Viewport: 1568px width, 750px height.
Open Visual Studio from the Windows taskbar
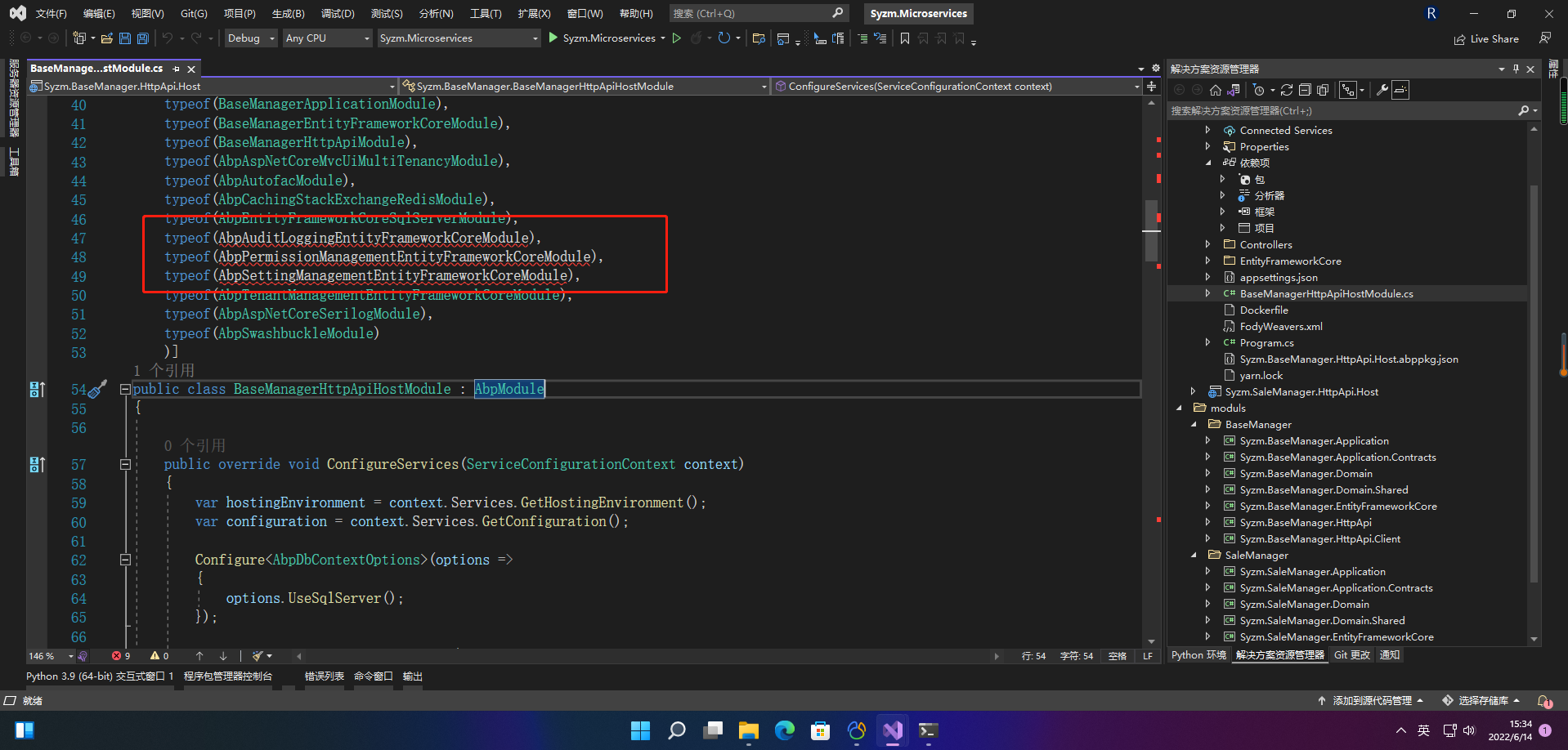892,730
